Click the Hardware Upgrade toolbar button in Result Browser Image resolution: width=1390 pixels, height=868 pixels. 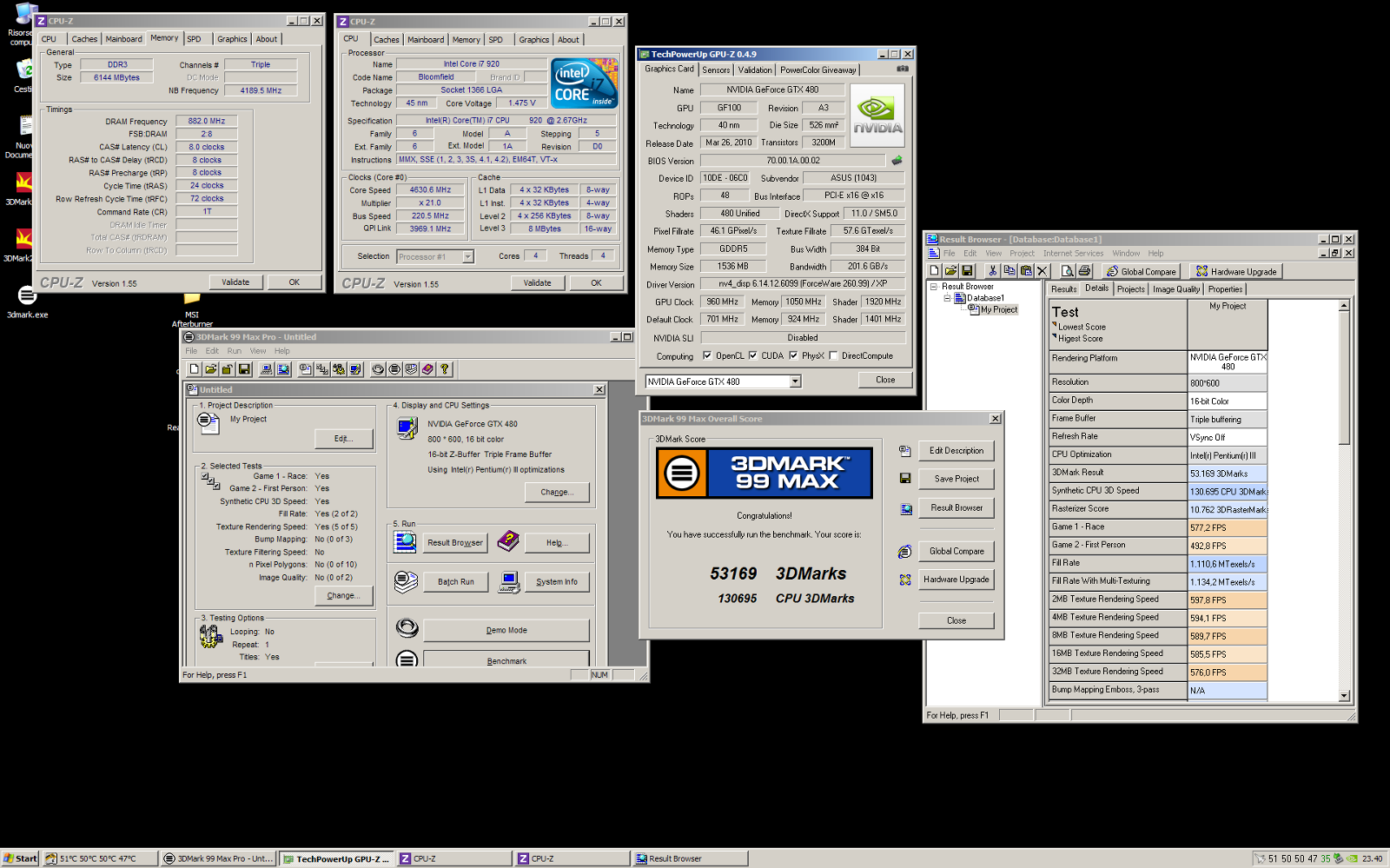(1235, 271)
